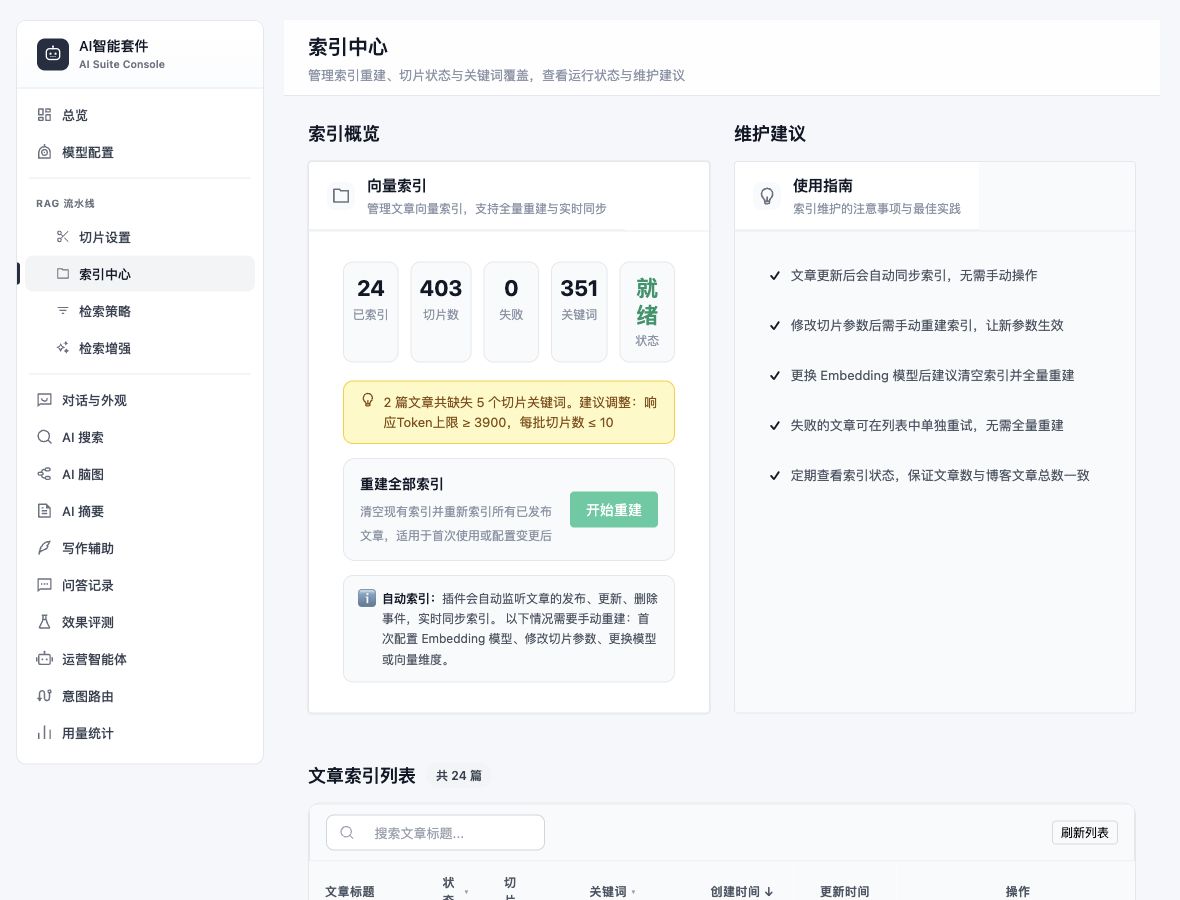Screen dimensions: 1180x900
Task: Click the 总览 dashboard grid icon
Action: coord(44,114)
